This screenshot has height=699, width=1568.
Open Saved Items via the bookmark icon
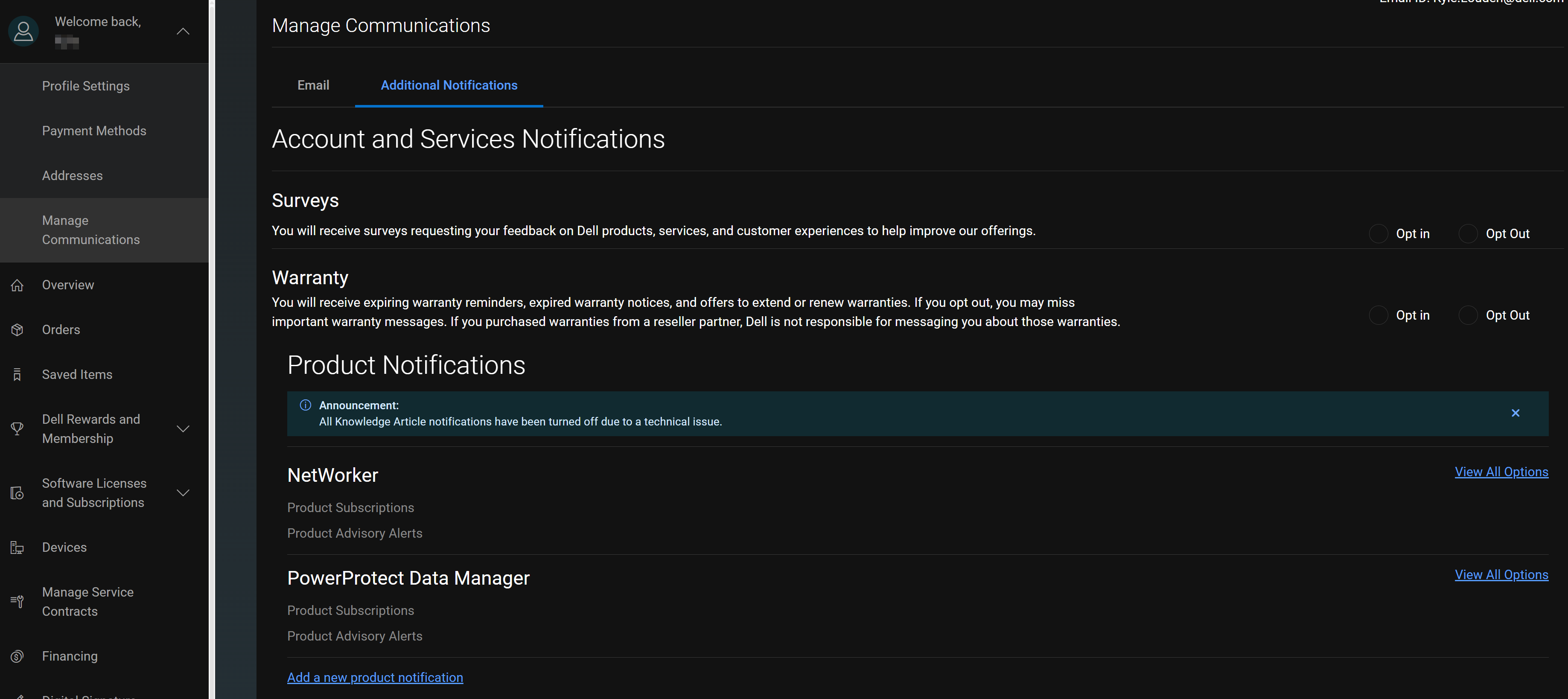pyautogui.click(x=17, y=374)
